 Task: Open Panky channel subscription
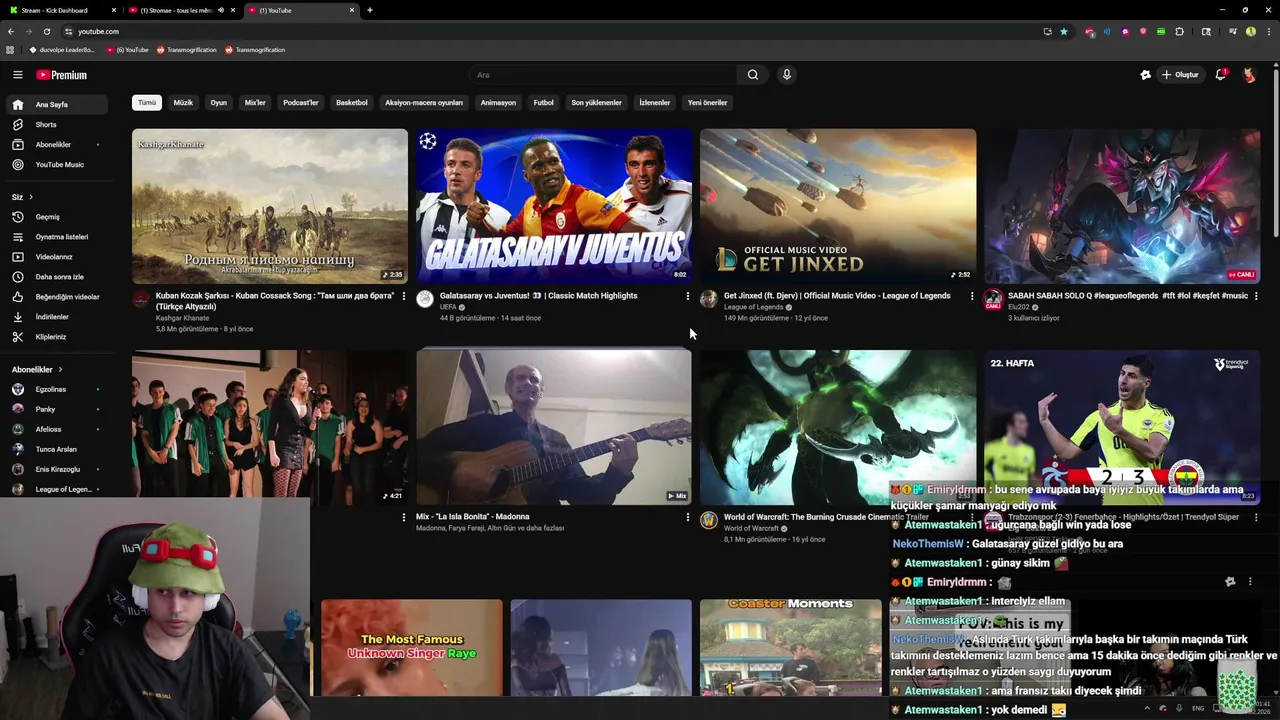(x=58, y=409)
